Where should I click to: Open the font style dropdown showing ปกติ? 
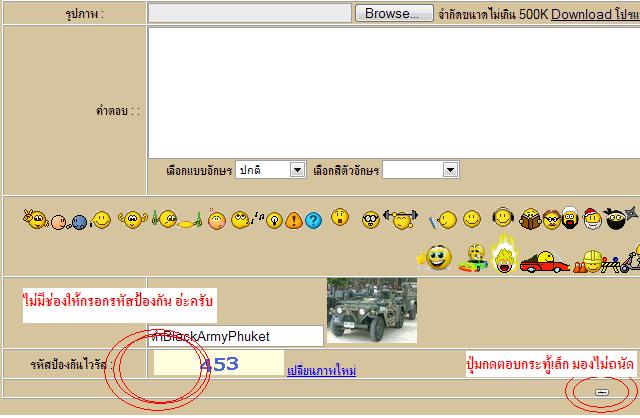pos(270,170)
